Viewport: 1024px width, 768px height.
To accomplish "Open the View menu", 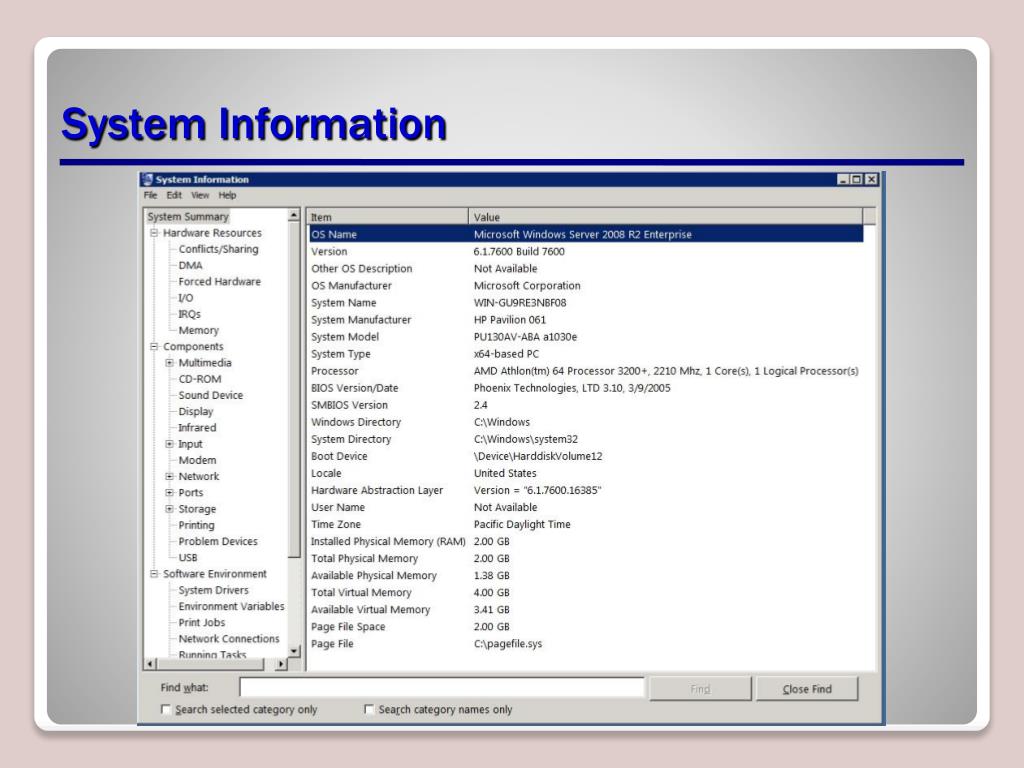I will tap(200, 195).
